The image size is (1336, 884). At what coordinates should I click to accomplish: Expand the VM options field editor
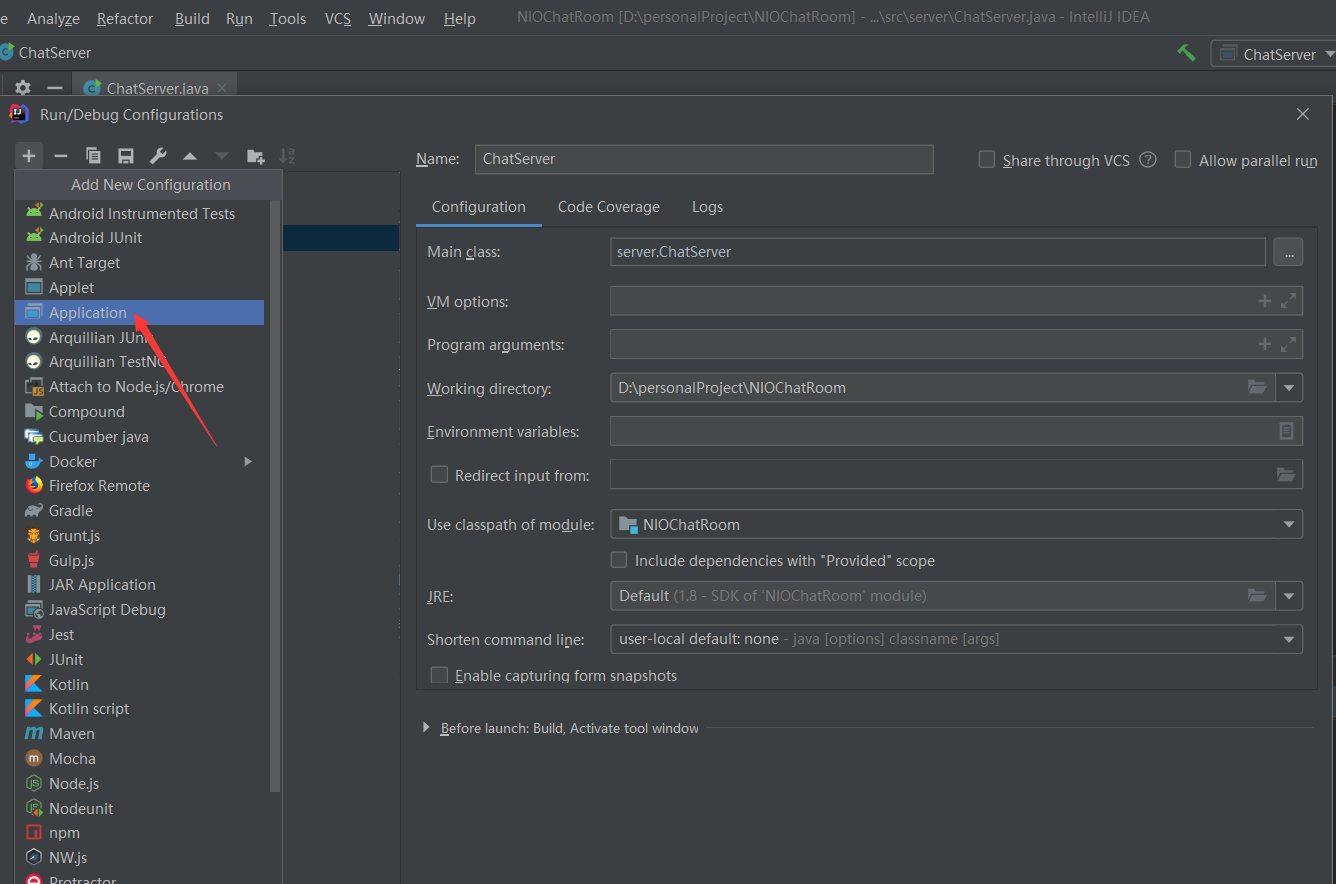[1289, 301]
